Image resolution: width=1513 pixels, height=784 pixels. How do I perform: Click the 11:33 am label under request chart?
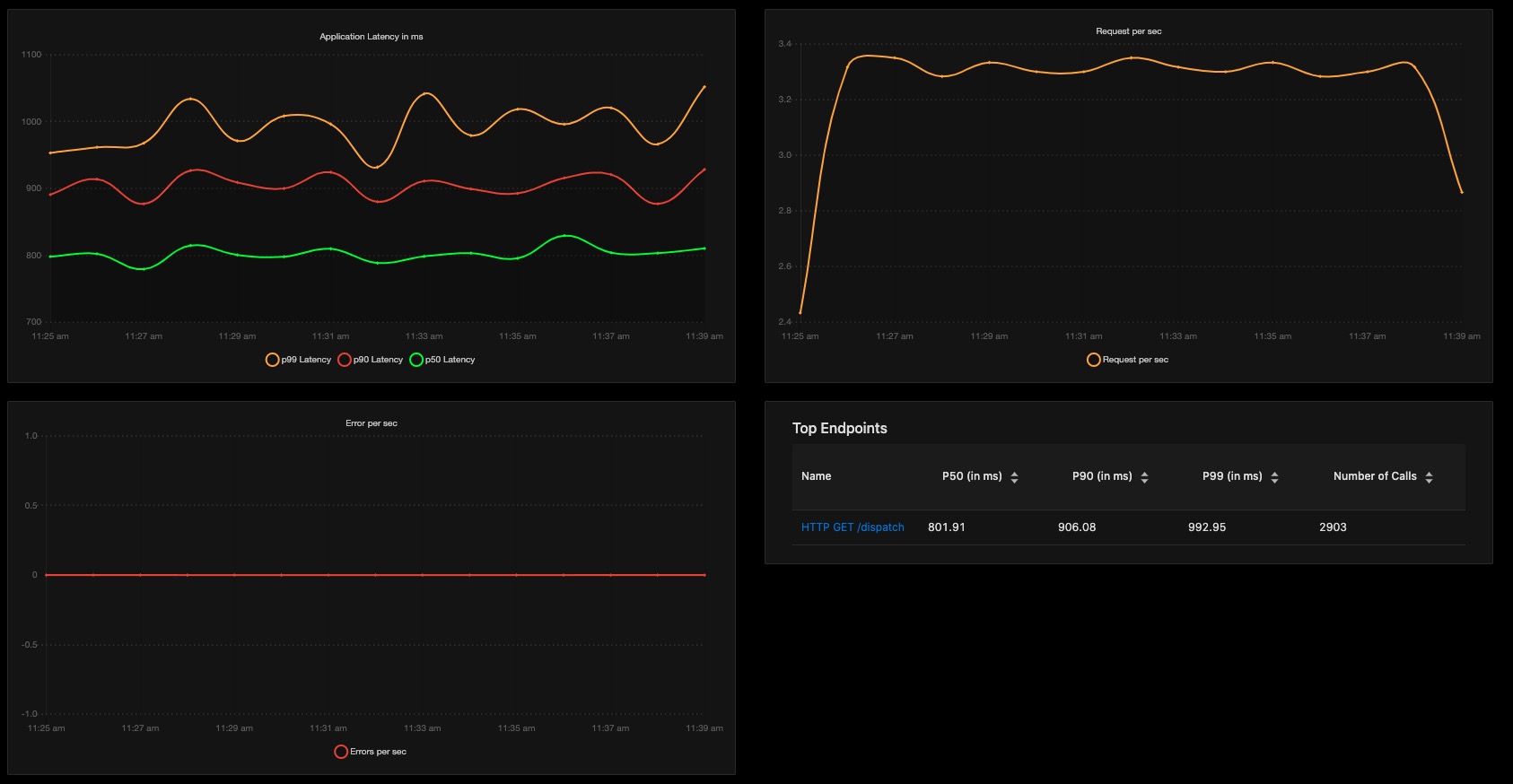(x=1178, y=336)
